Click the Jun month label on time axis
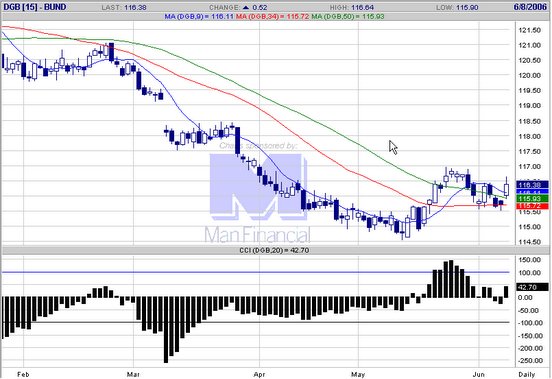552x379 pixels. point(479,374)
